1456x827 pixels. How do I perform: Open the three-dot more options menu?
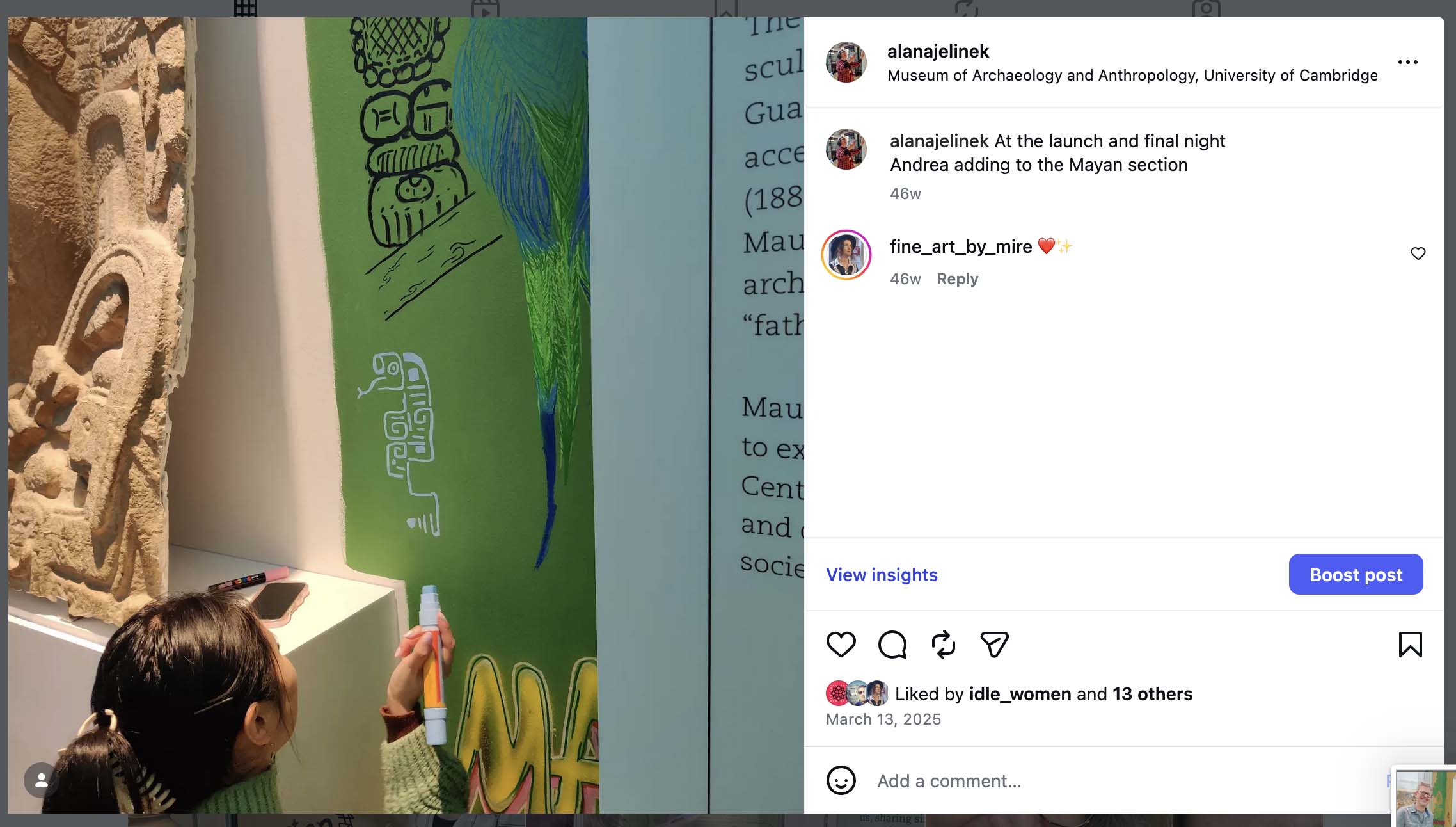[1407, 62]
